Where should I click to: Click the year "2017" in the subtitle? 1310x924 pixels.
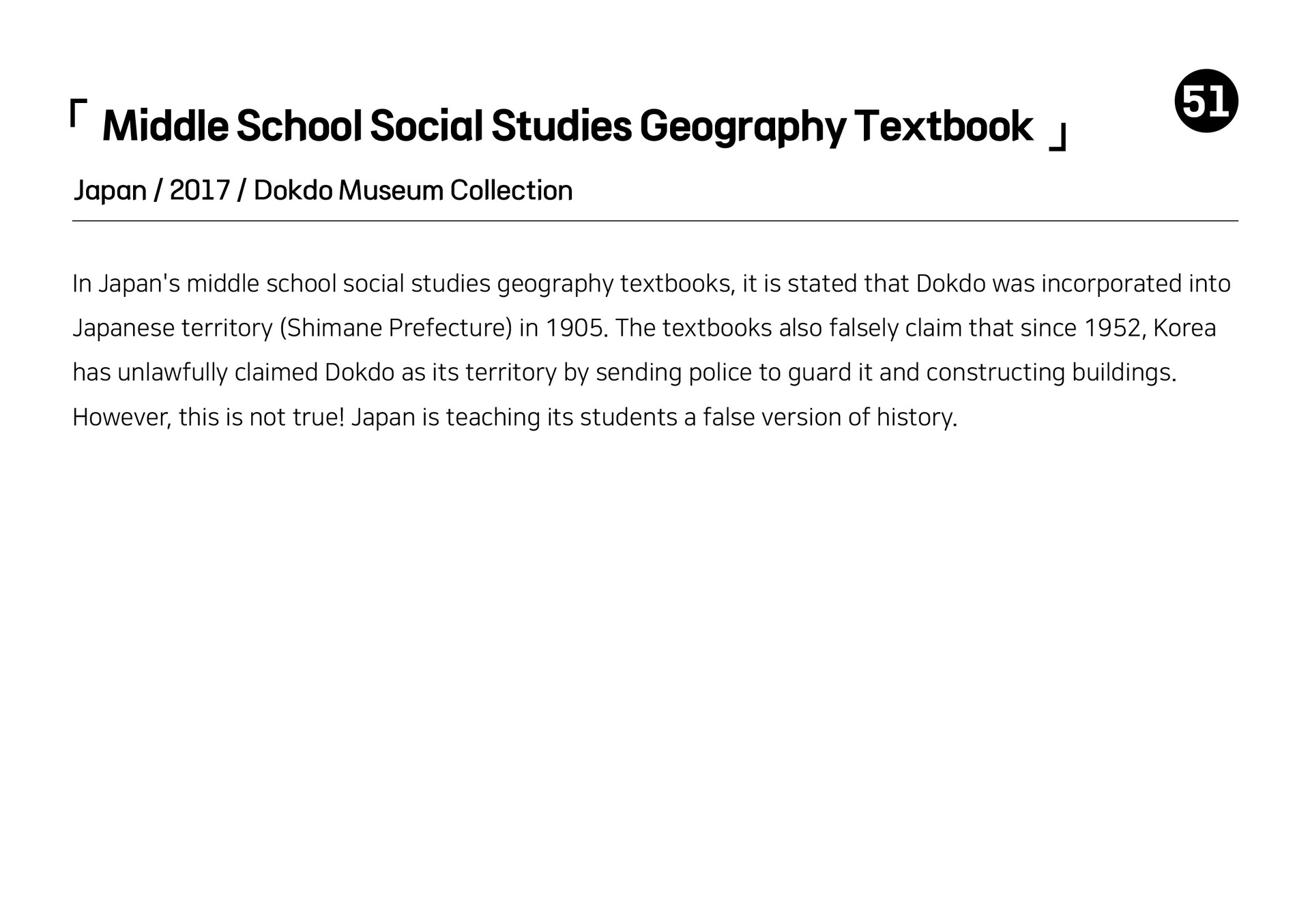point(200,190)
